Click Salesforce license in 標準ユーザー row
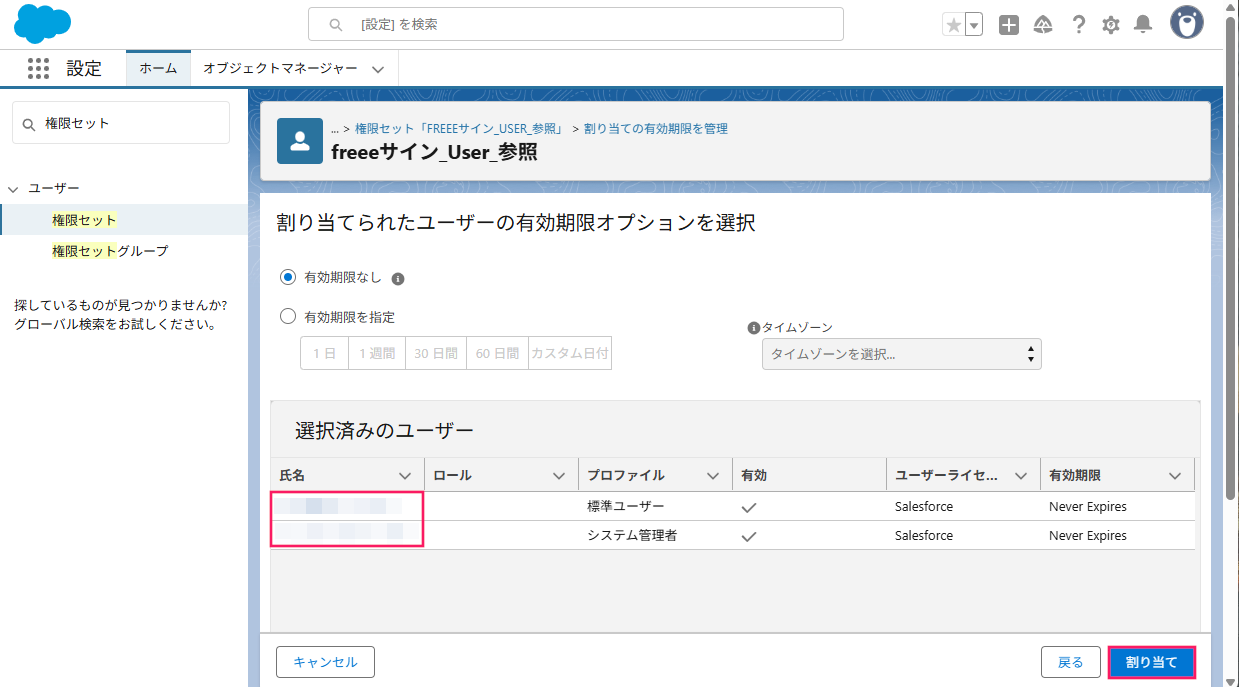The image size is (1239, 687). click(x=924, y=507)
